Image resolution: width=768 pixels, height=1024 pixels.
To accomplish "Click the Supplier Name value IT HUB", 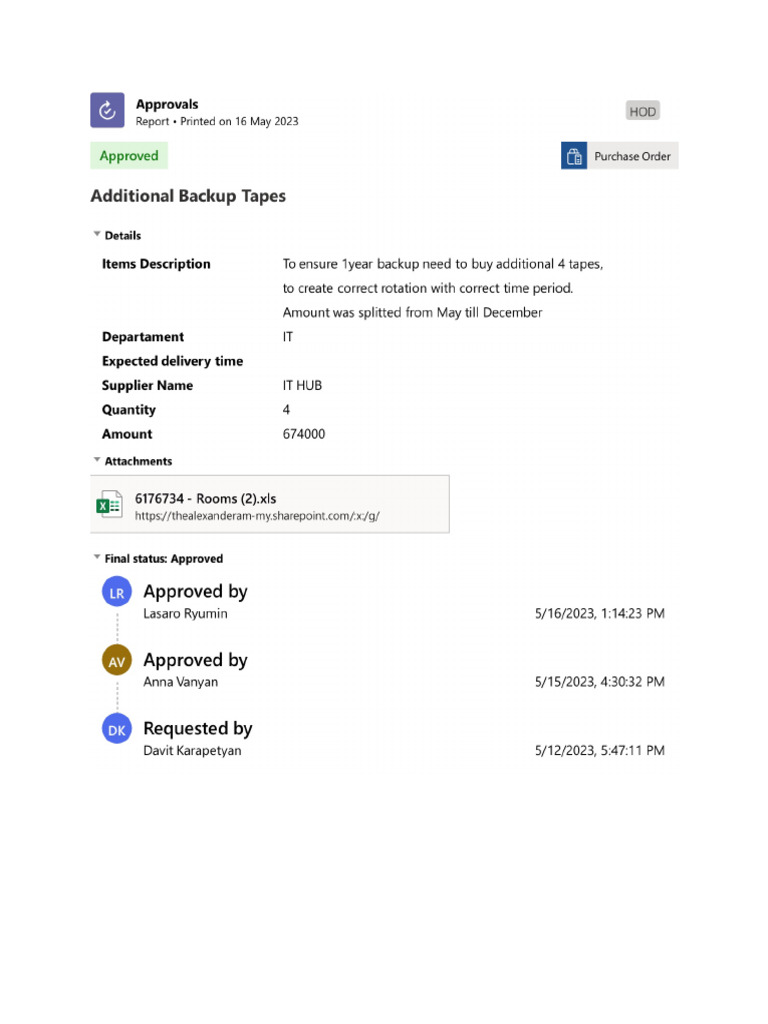I will [302, 385].
